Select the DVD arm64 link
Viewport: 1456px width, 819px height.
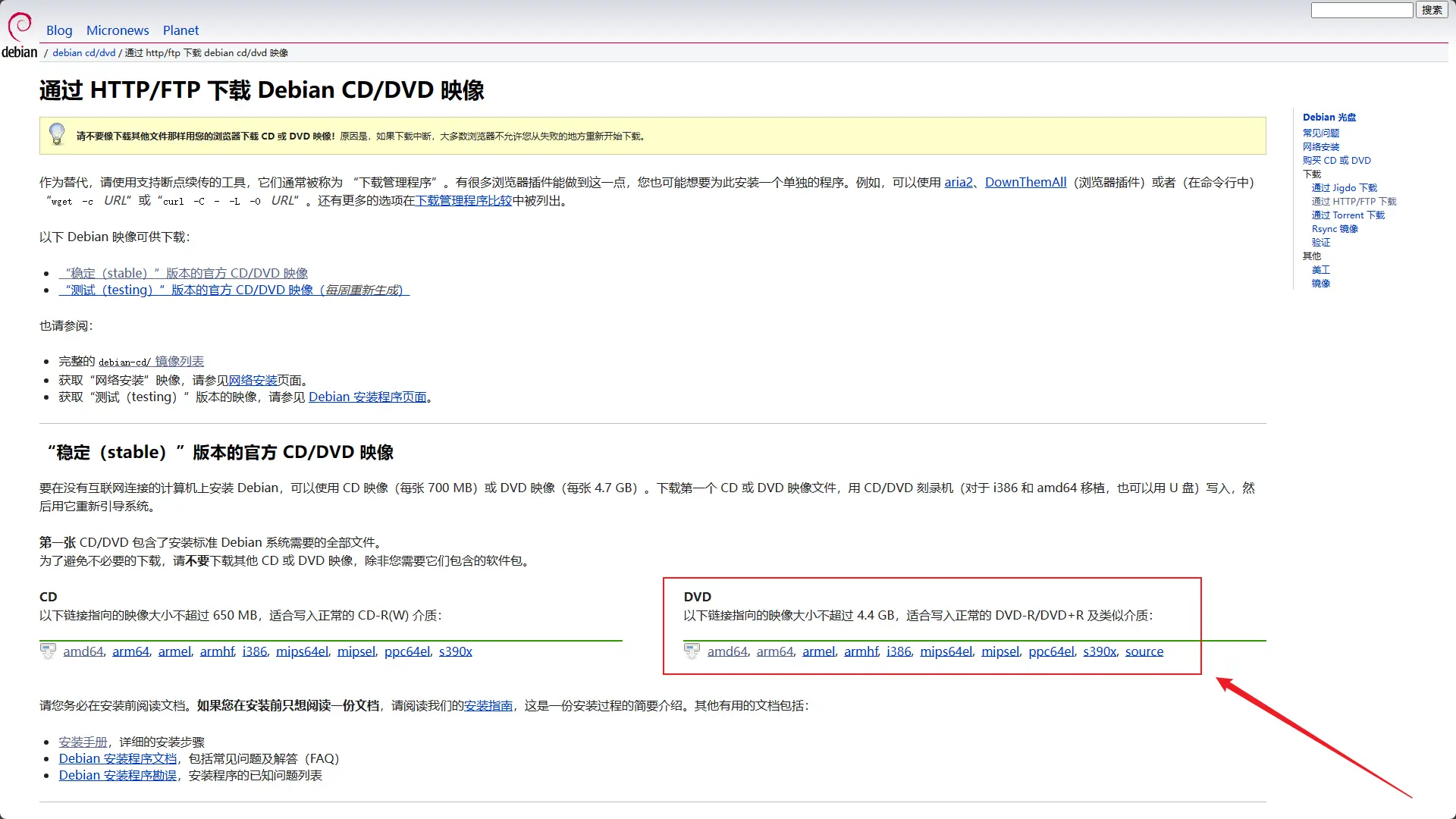[x=775, y=651]
